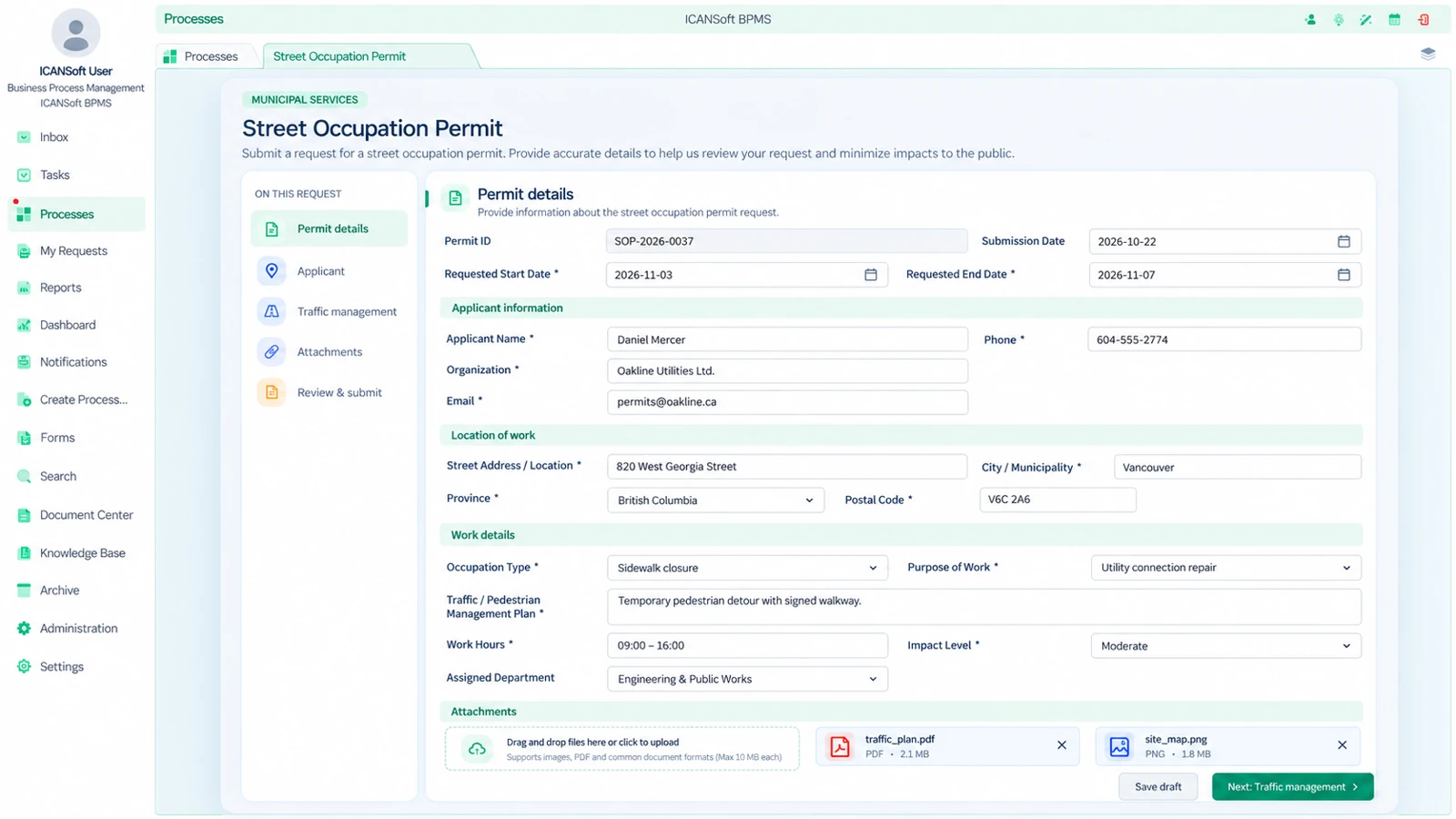
Task: Go to Attachments step
Action: click(x=329, y=352)
